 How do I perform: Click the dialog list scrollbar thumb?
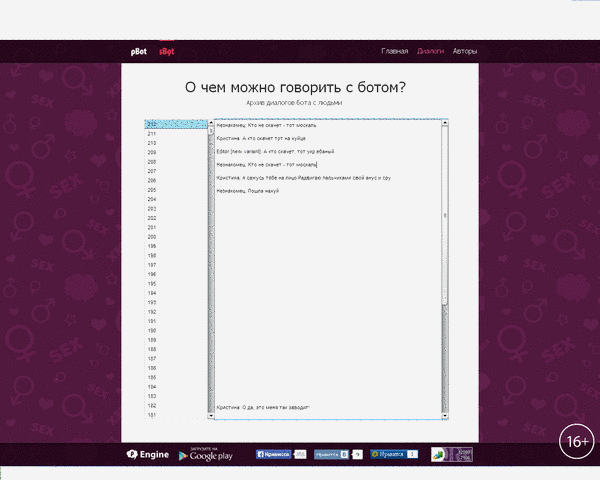click(x=211, y=131)
